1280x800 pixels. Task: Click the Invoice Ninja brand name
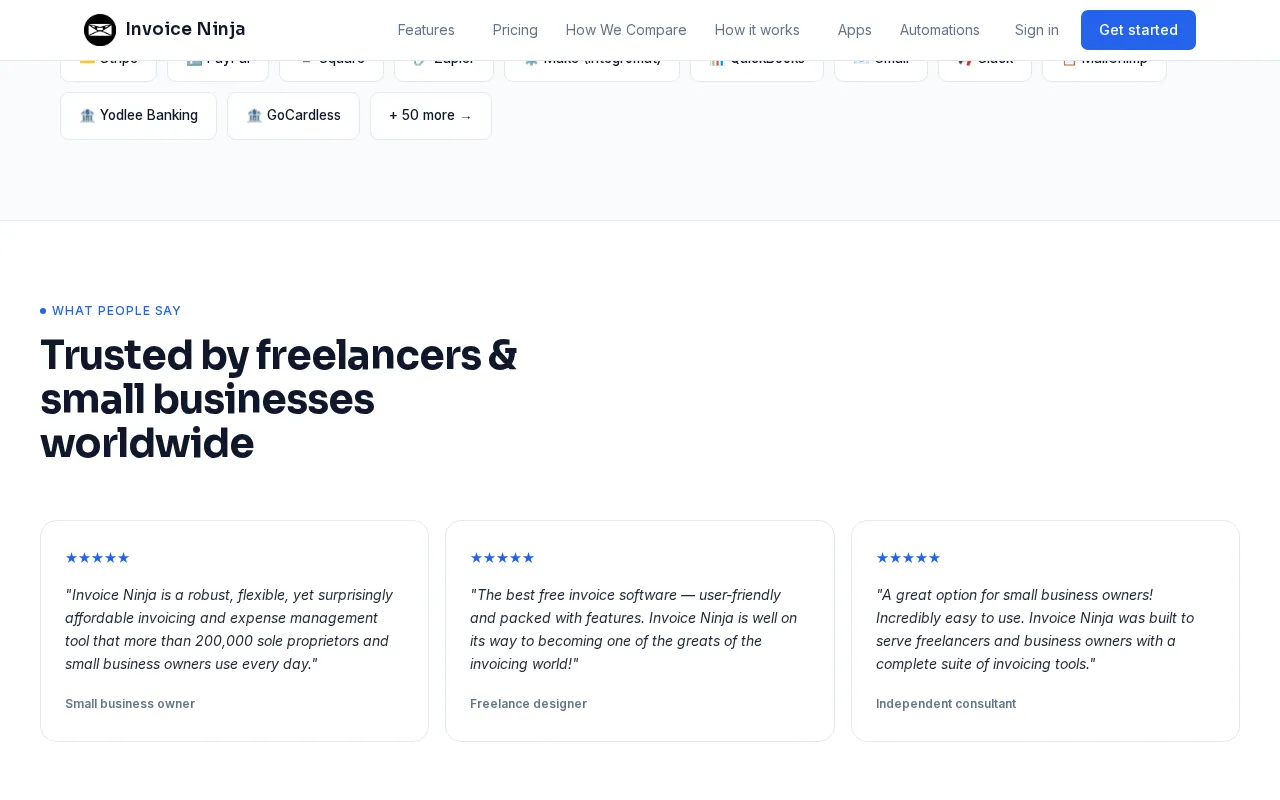[x=185, y=29]
